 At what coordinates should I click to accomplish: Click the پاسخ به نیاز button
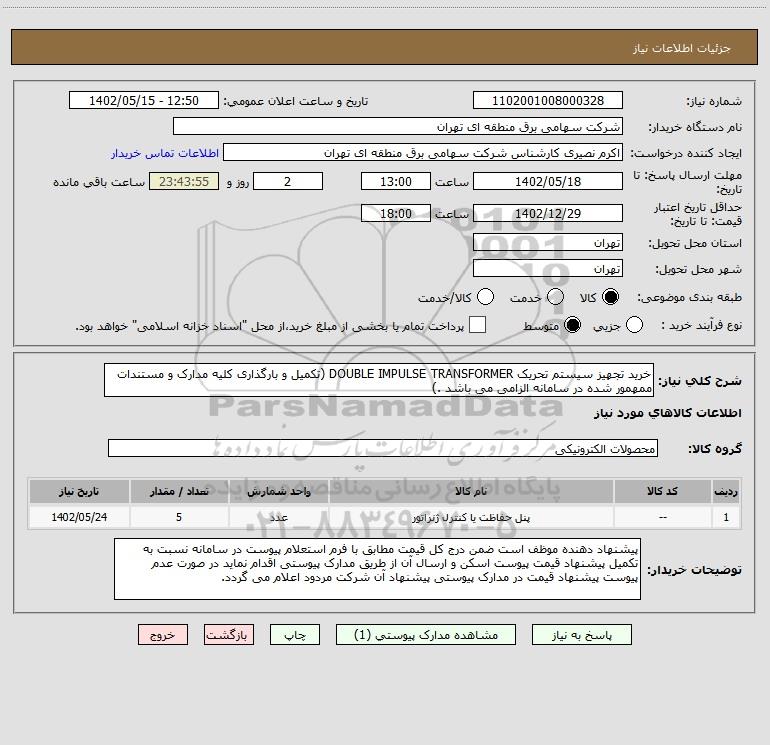click(x=582, y=635)
